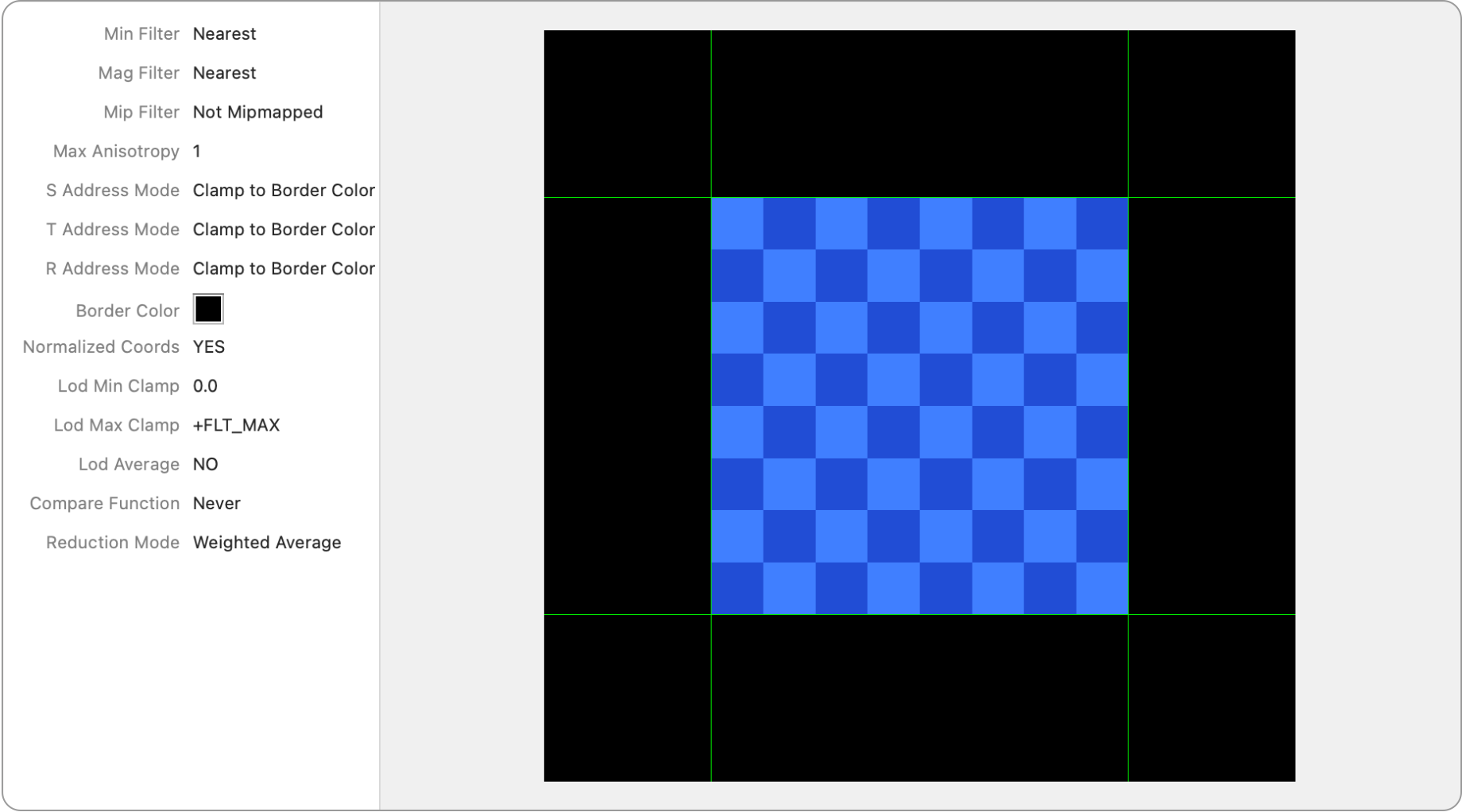Click the Max Anisotropy value 1
Image resolution: width=1462 pixels, height=812 pixels.
click(197, 151)
